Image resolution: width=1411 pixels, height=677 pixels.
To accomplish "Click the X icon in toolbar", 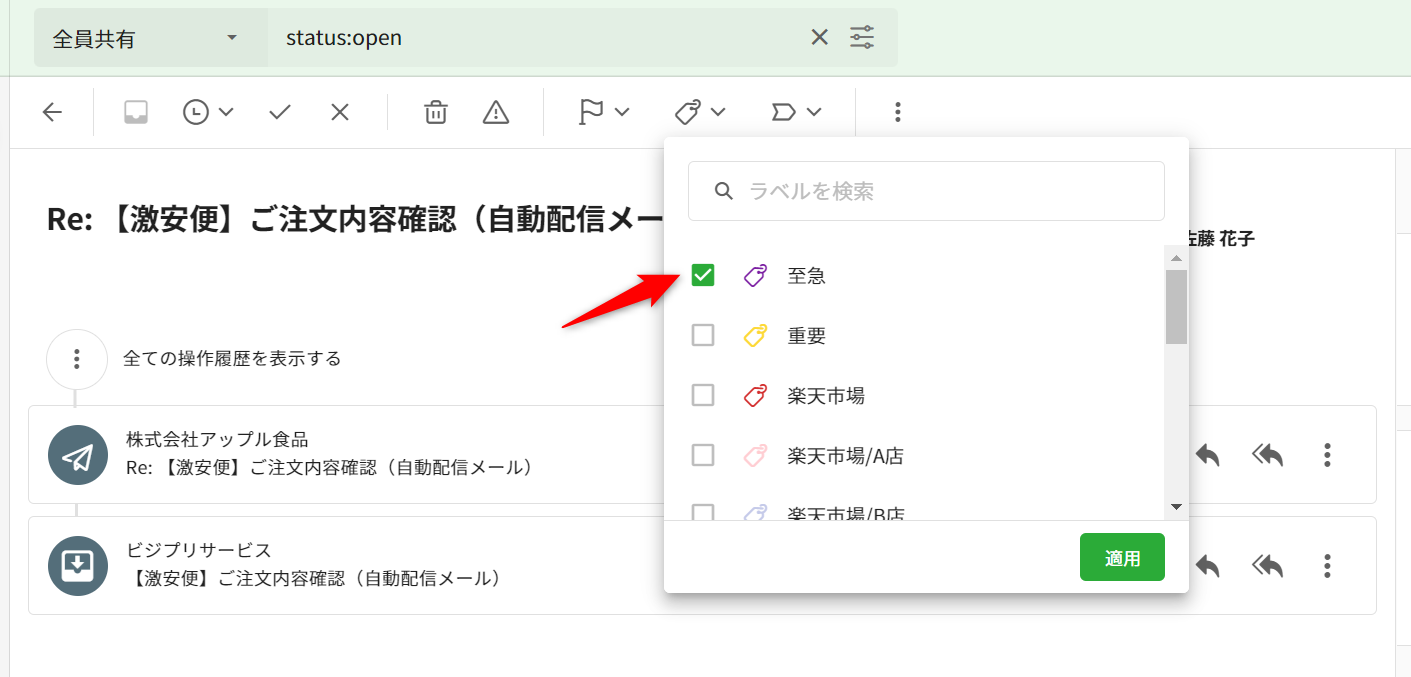I will click(x=340, y=113).
